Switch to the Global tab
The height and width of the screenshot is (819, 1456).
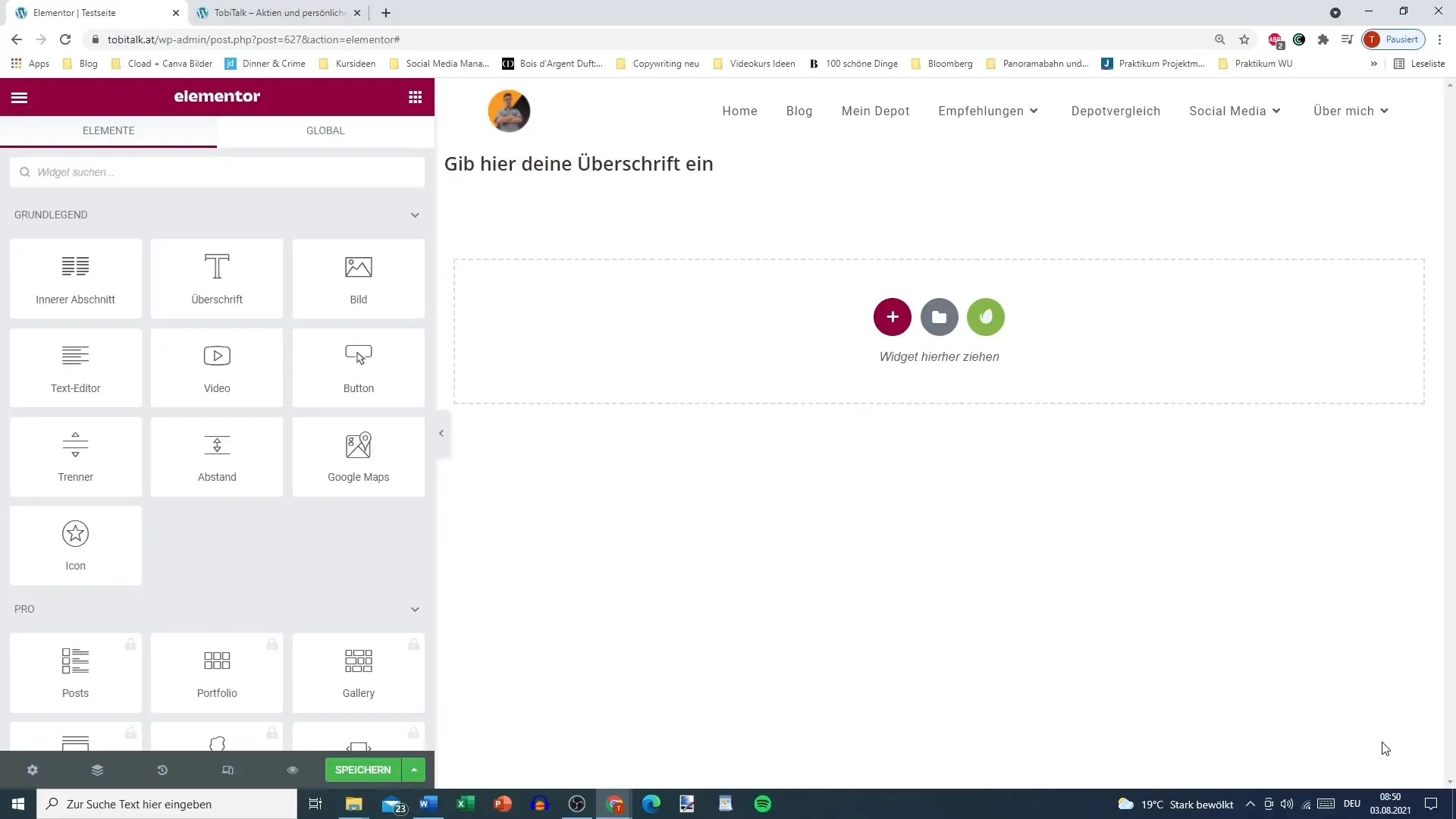coord(325,130)
